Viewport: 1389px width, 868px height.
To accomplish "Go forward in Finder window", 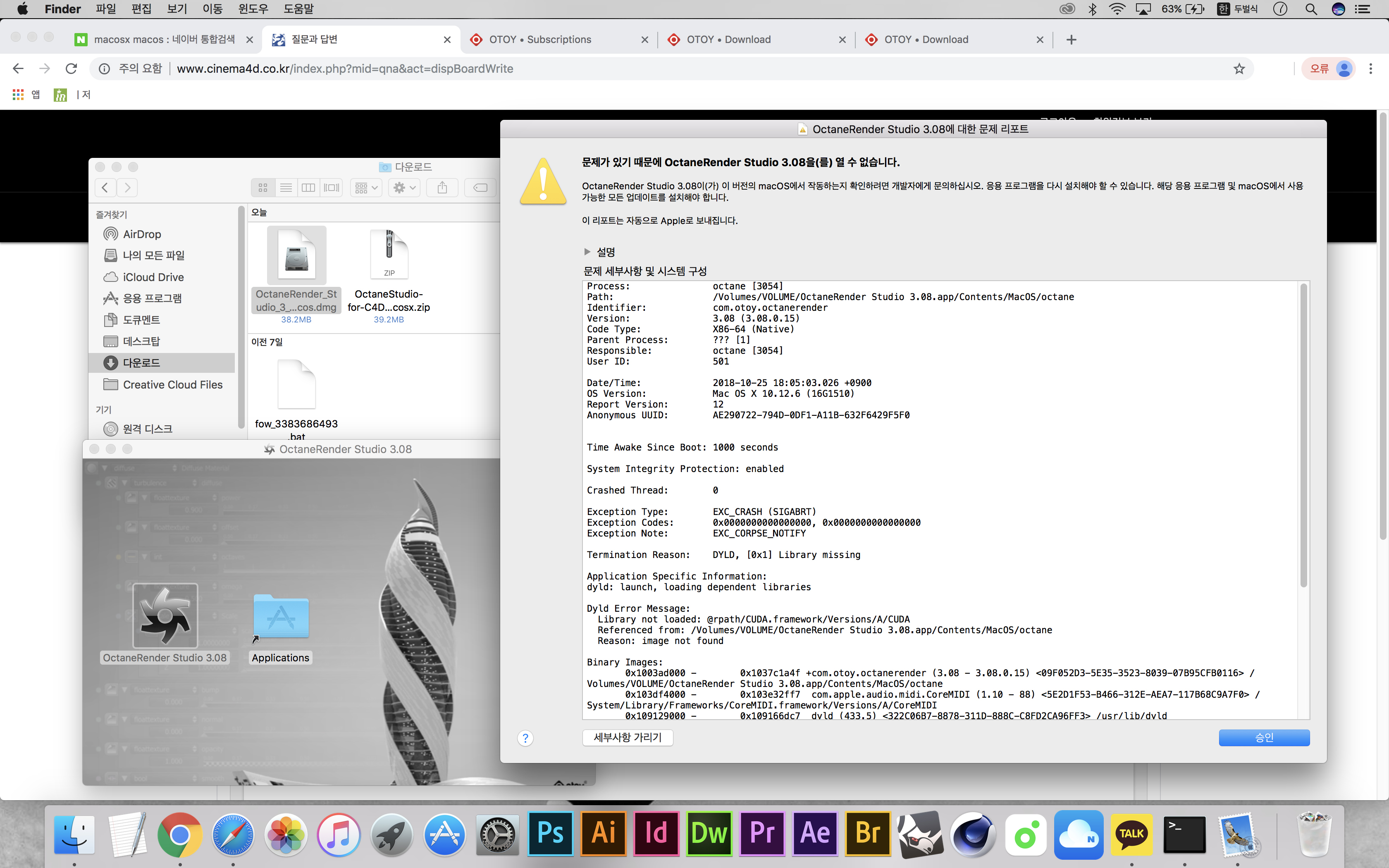I will tap(127, 188).
